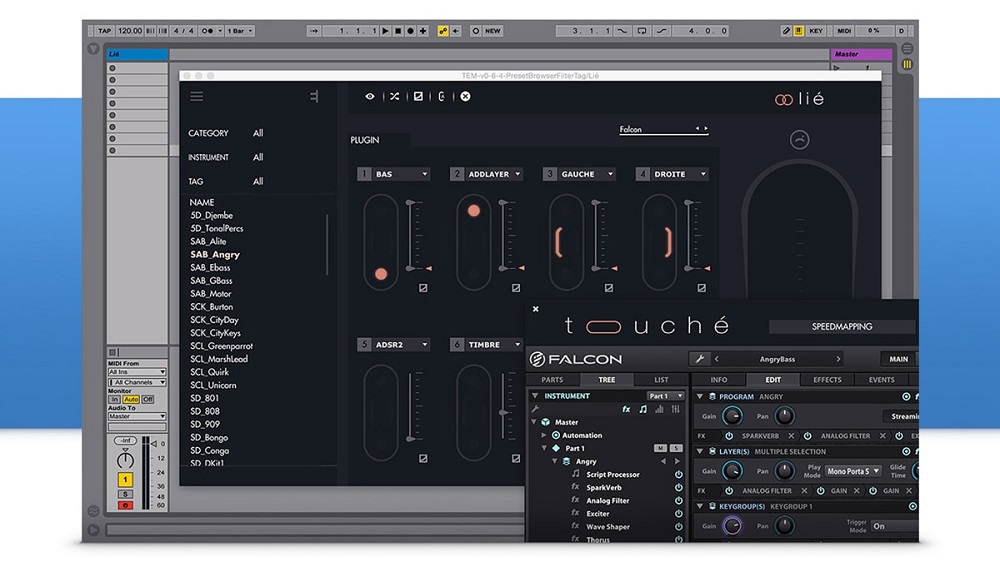The height and width of the screenshot is (562, 1000).
Task: Click the MIDI map button
Action: tap(844, 31)
